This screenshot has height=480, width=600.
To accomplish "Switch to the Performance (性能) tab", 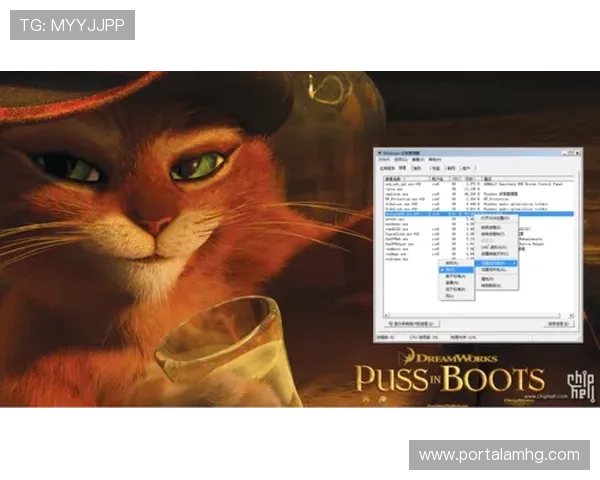I will pos(435,168).
